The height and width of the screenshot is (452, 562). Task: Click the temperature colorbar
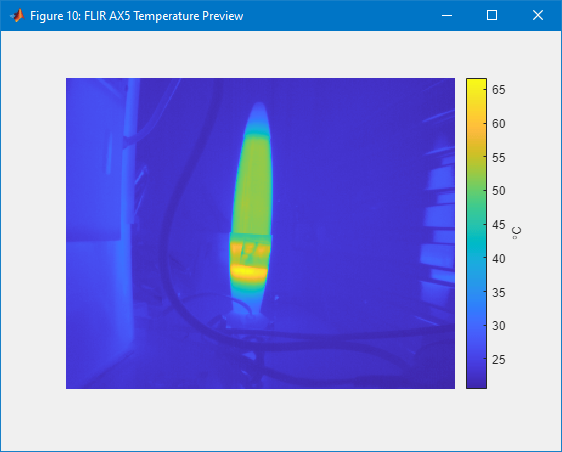[476, 233]
